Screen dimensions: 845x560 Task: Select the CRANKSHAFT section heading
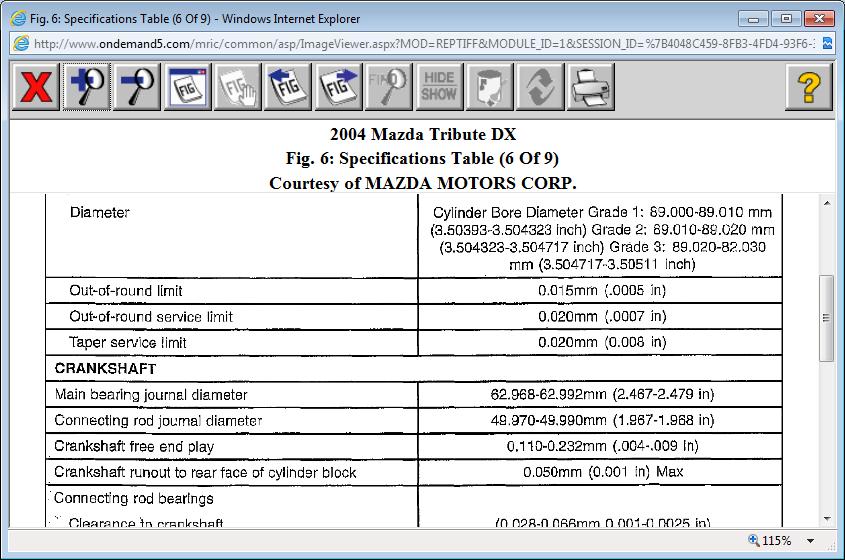(105, 369)
